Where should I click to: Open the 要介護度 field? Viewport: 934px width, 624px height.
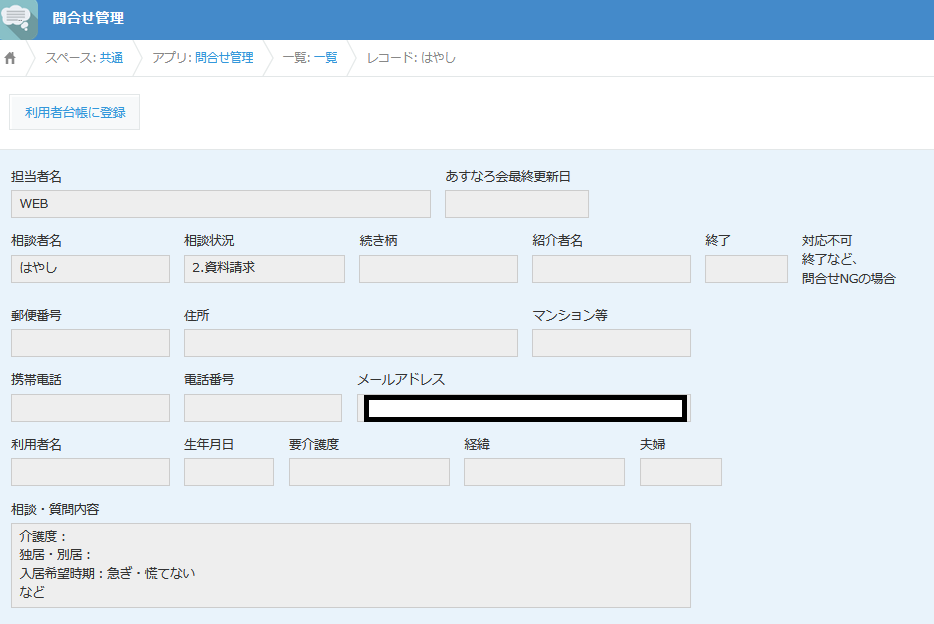pos(369,472)
